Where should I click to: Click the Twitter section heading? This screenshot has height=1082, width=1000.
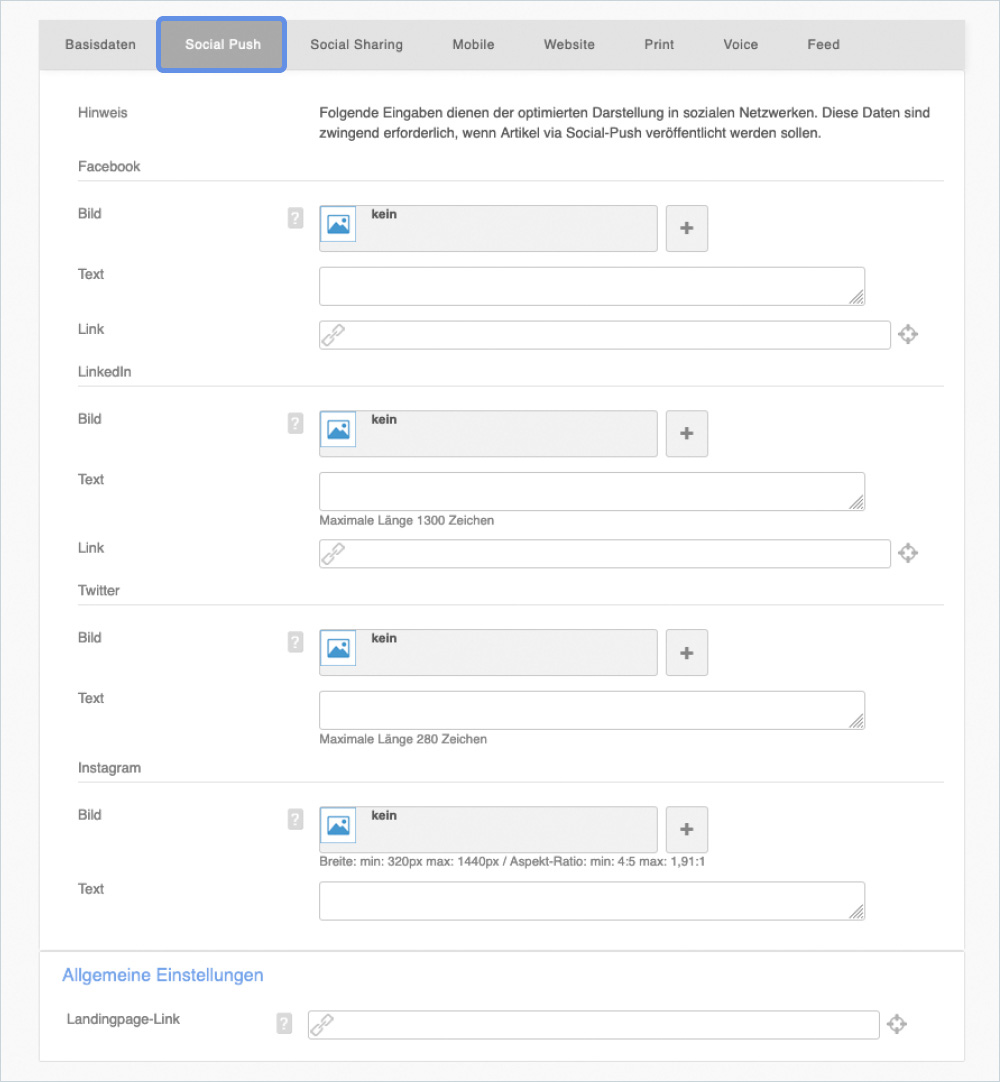99,591
